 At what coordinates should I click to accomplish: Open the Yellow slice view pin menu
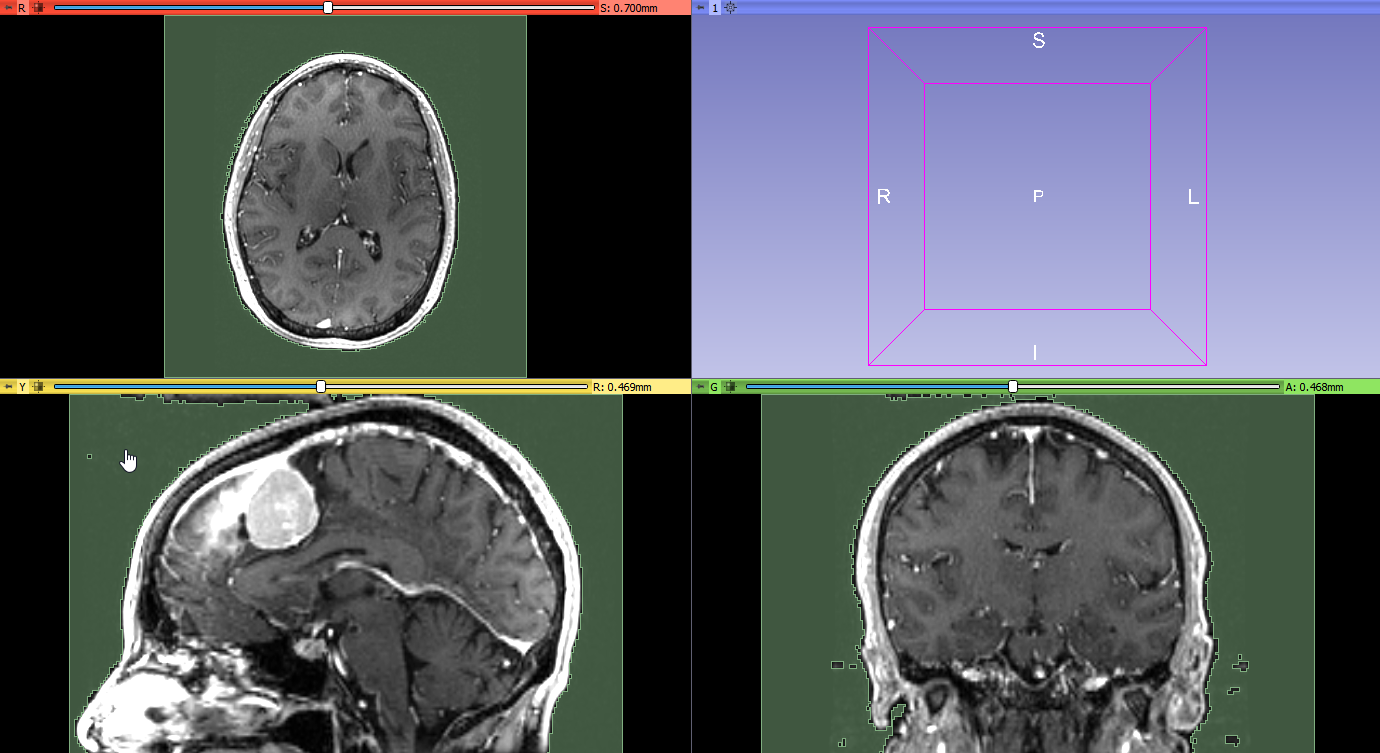pos(8,386)
